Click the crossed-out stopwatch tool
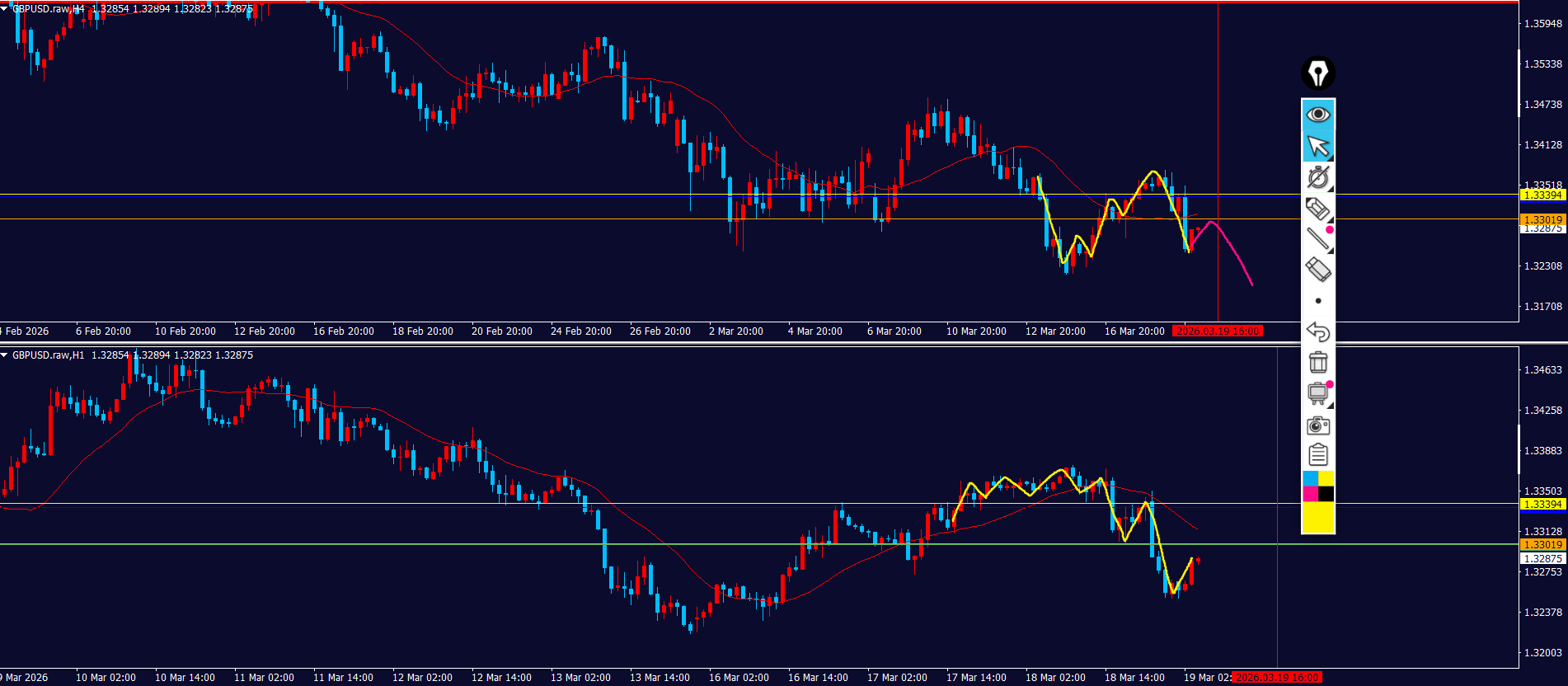1568x686 pixels. (1317, 177)
